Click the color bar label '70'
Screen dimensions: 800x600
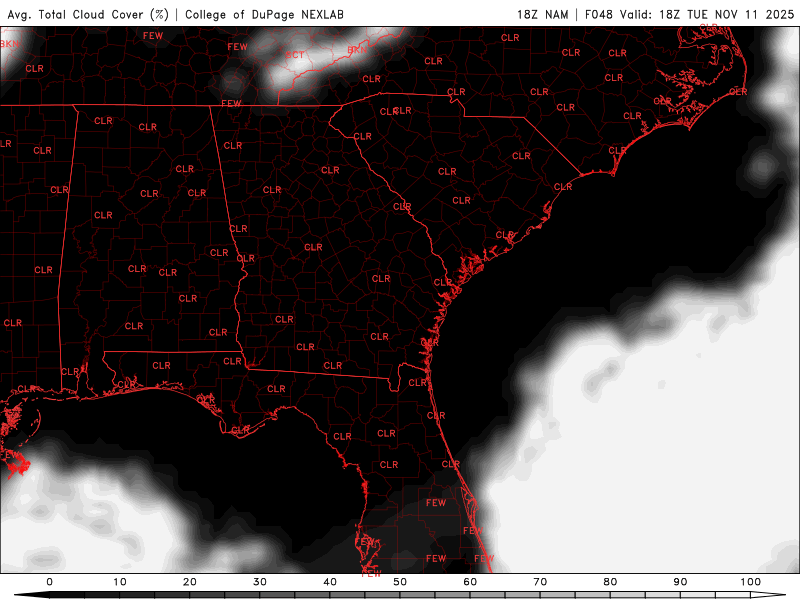point(540,582)
